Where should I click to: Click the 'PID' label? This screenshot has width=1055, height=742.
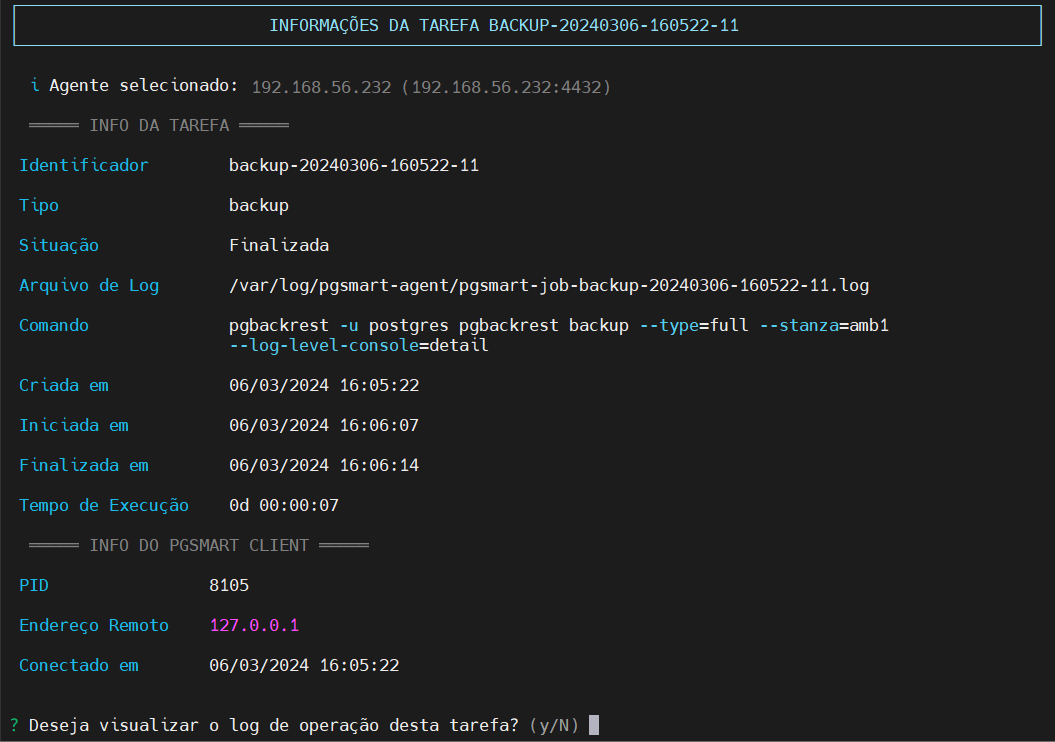point(34,586)
